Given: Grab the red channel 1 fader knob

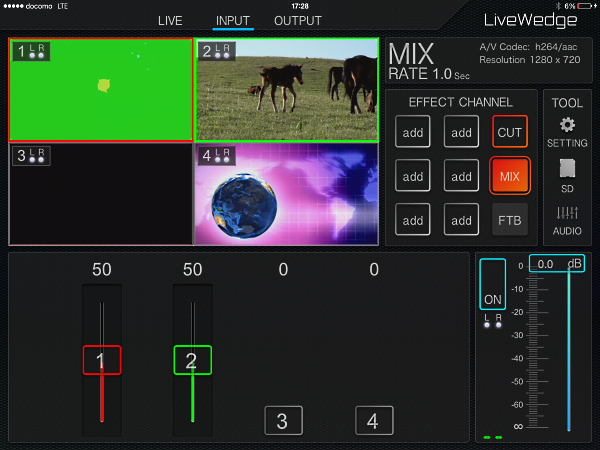Looking at the screenshot, I should (102, 360).
